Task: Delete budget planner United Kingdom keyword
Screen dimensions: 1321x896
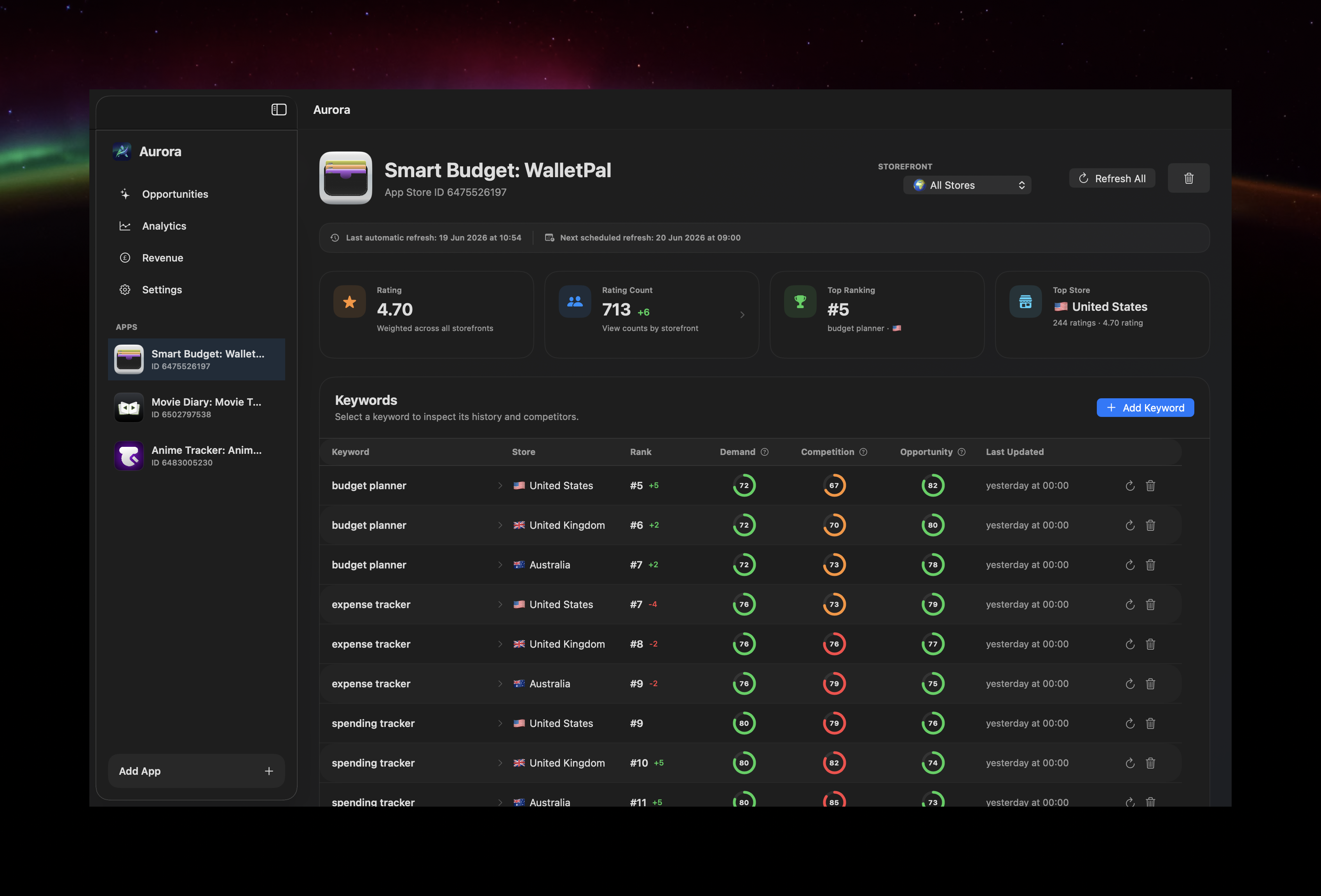Action: point(1150,525)
